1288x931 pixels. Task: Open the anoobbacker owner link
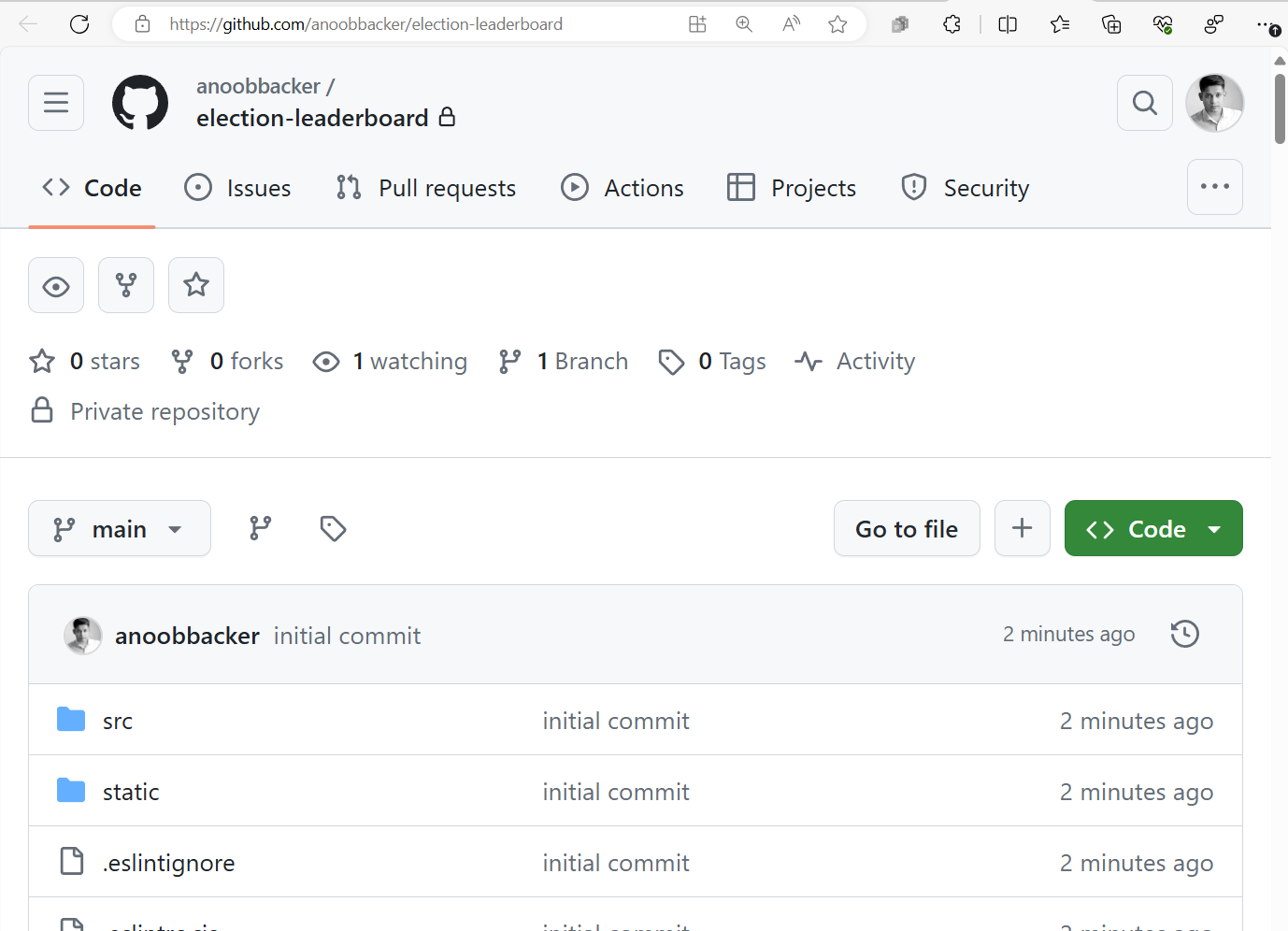258,86
